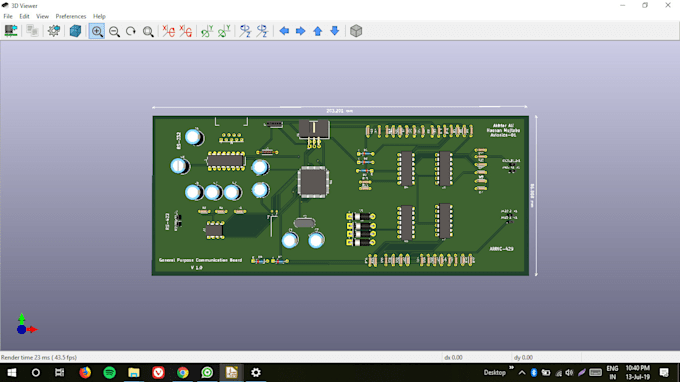
Task: Rotate X counterclockwise icon
Action: click(x=186, y=31)
